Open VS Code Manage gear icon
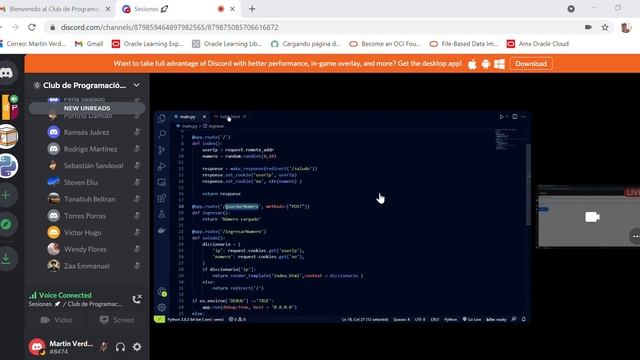The image size is (640, 360). click(x=162, y=307)
